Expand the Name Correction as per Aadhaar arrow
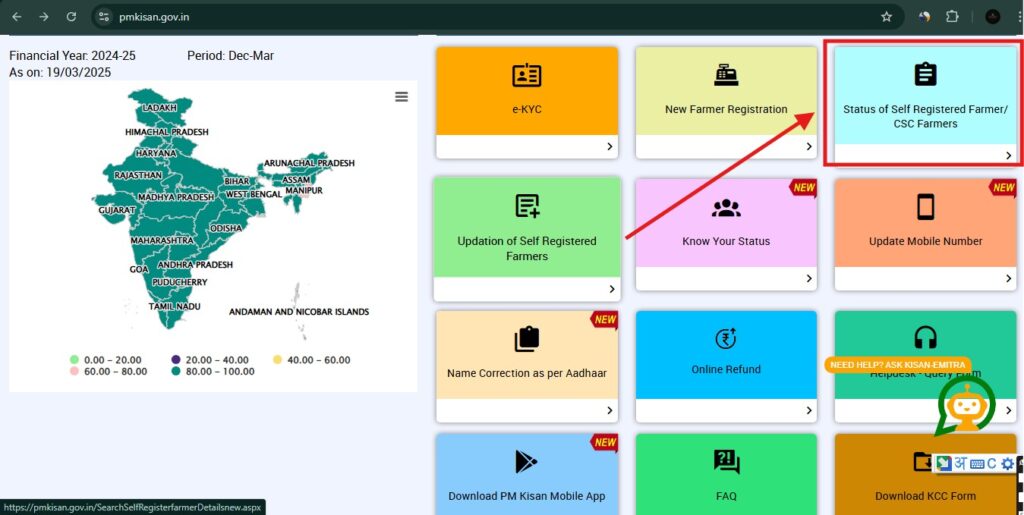This screenshot has height=515, width=1024. pyautogui.click(x=609, y=410)
